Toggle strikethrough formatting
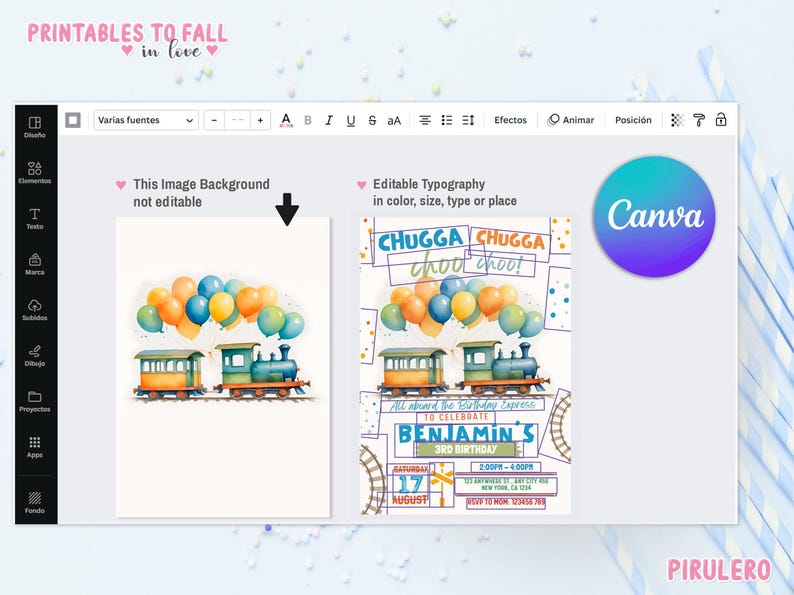The width and height of the screenshot is (794, 595). click(x=372, y=120)
